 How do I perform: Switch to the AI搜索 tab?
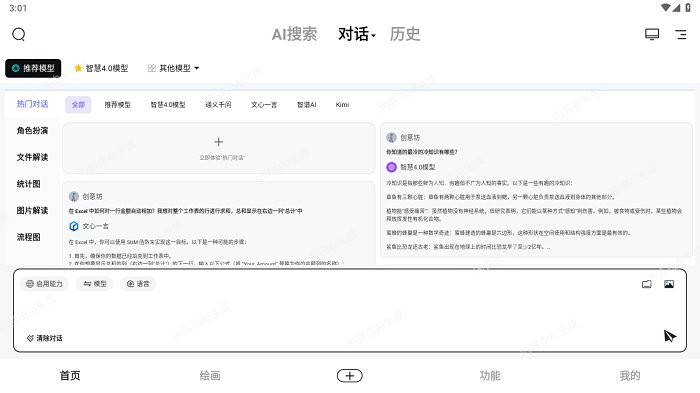(295, 34)
